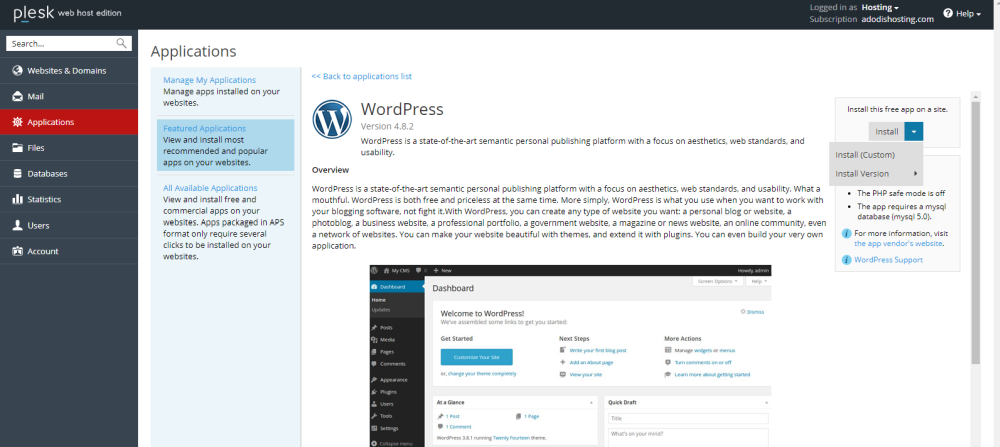Click the Overview heading

(330, 170)
